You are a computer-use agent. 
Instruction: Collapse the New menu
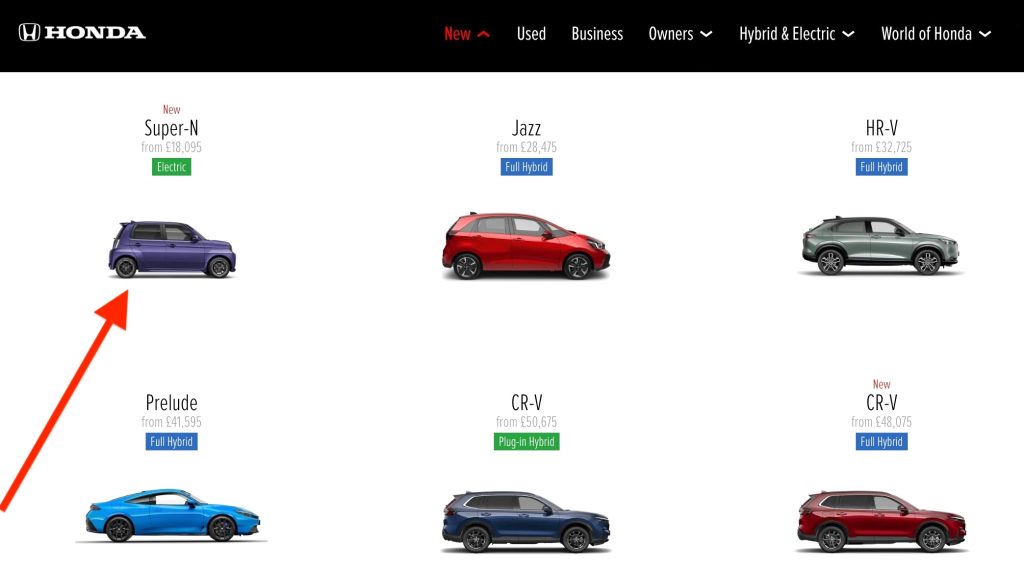click(466, 34)
